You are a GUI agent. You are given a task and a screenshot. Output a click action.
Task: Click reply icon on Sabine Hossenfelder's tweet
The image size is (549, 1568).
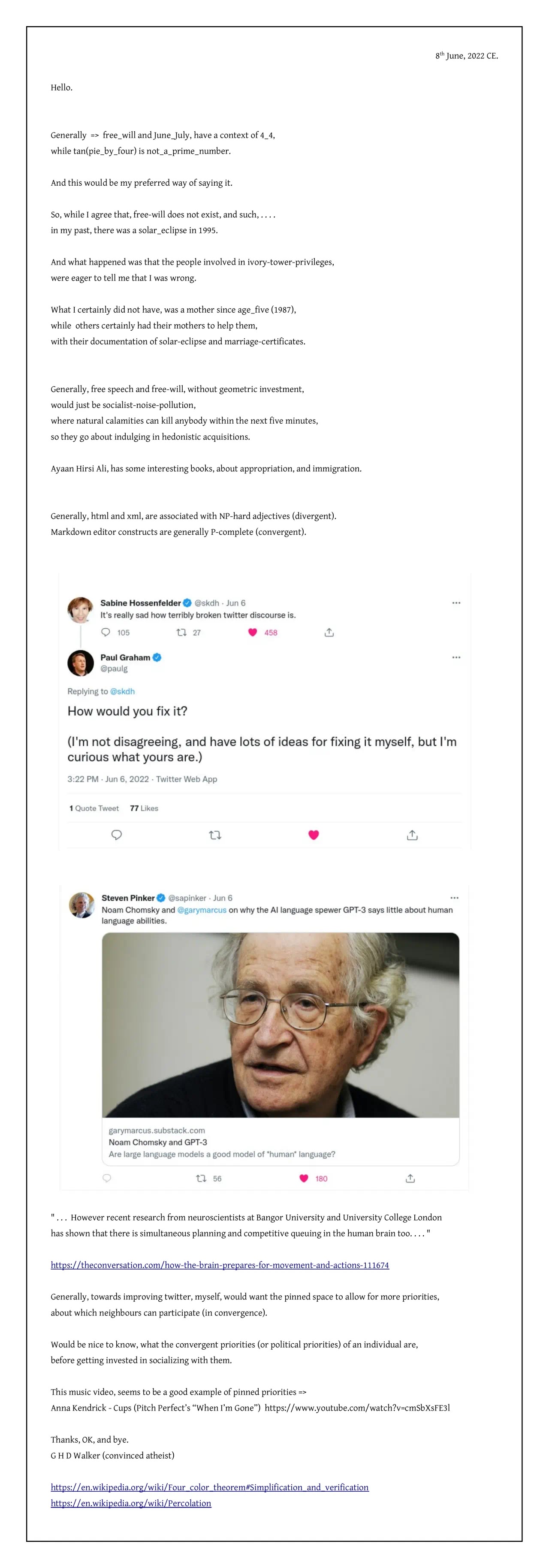pos(106,633)
